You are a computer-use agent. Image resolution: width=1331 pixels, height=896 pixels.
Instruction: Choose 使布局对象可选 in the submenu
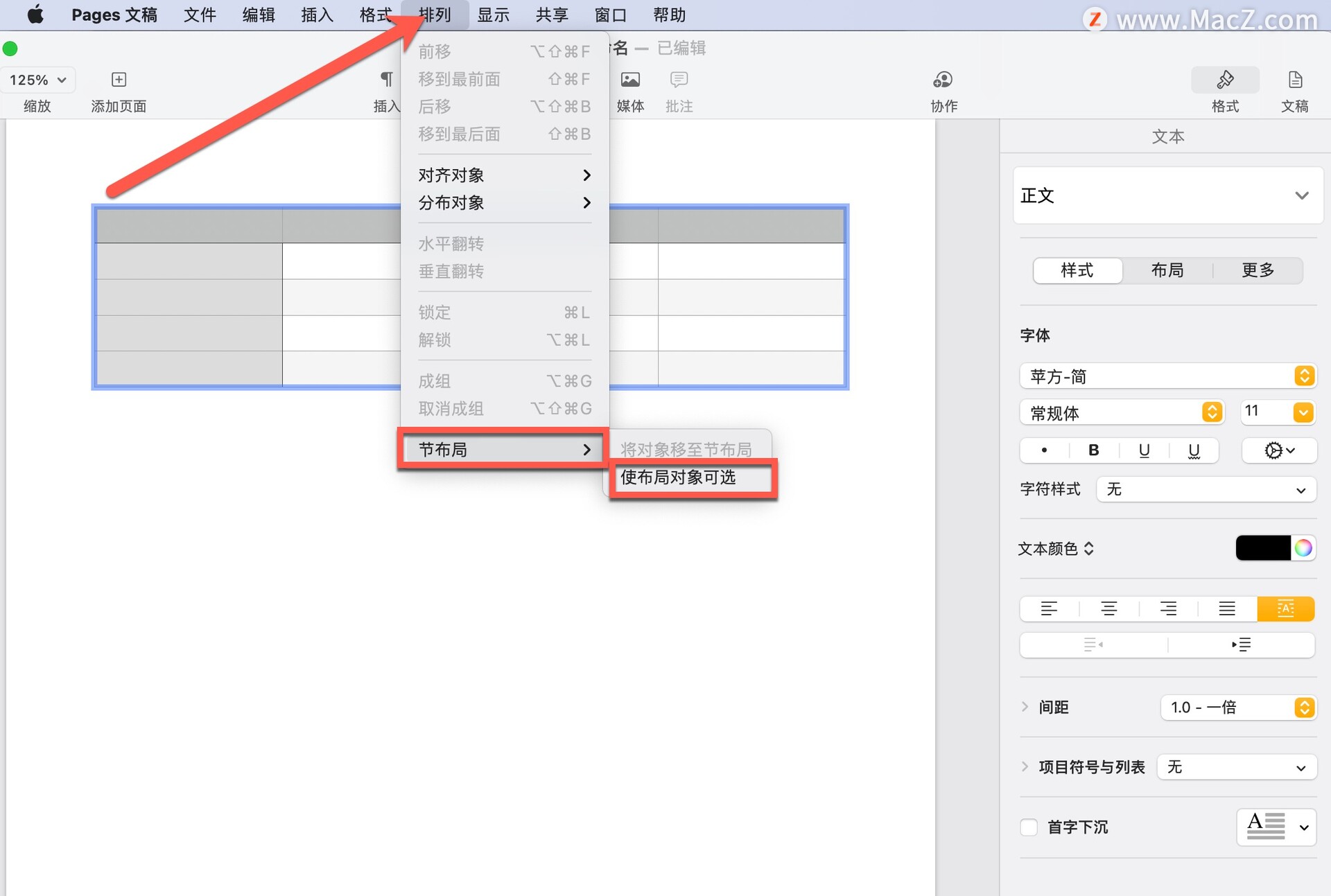678,477
